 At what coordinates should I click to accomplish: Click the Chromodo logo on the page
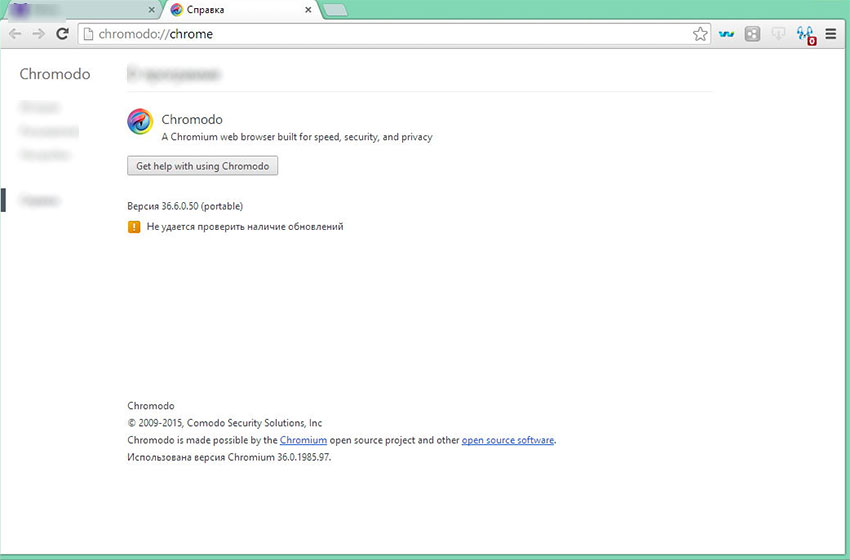point(140,121)
